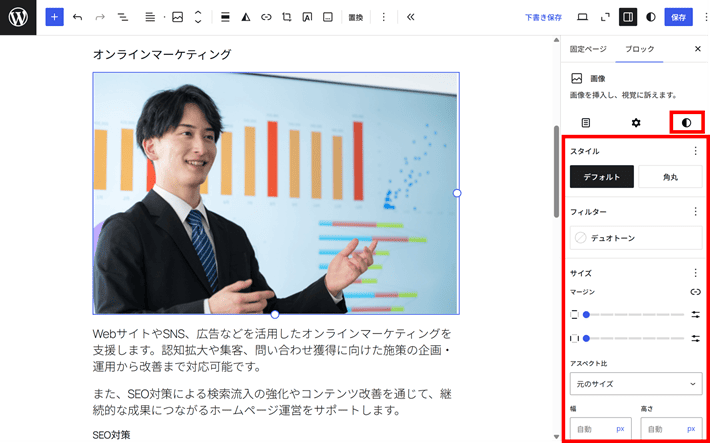Open the page preview with arrows icon

605,17
